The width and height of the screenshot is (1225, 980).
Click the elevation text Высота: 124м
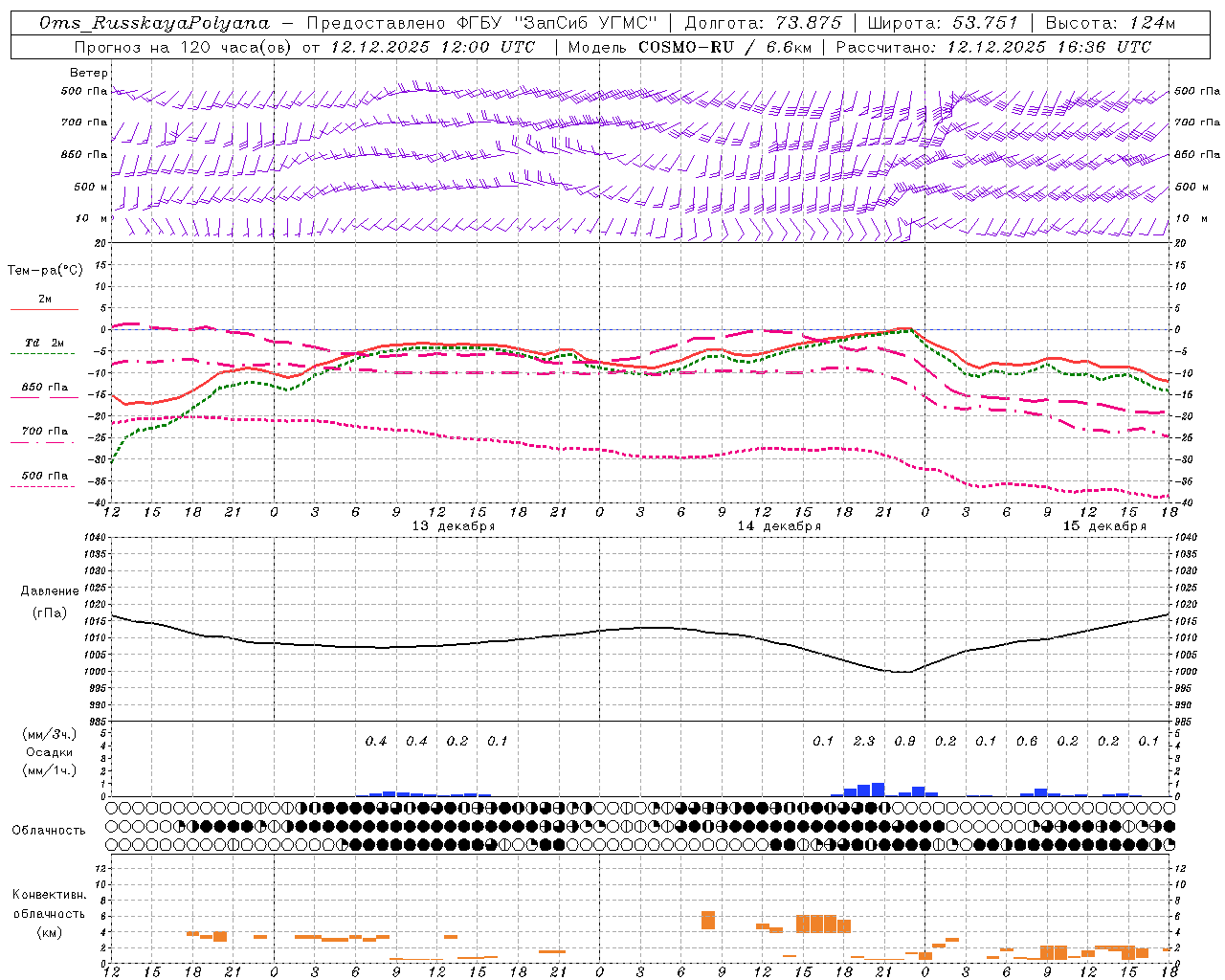(1110, 23)
